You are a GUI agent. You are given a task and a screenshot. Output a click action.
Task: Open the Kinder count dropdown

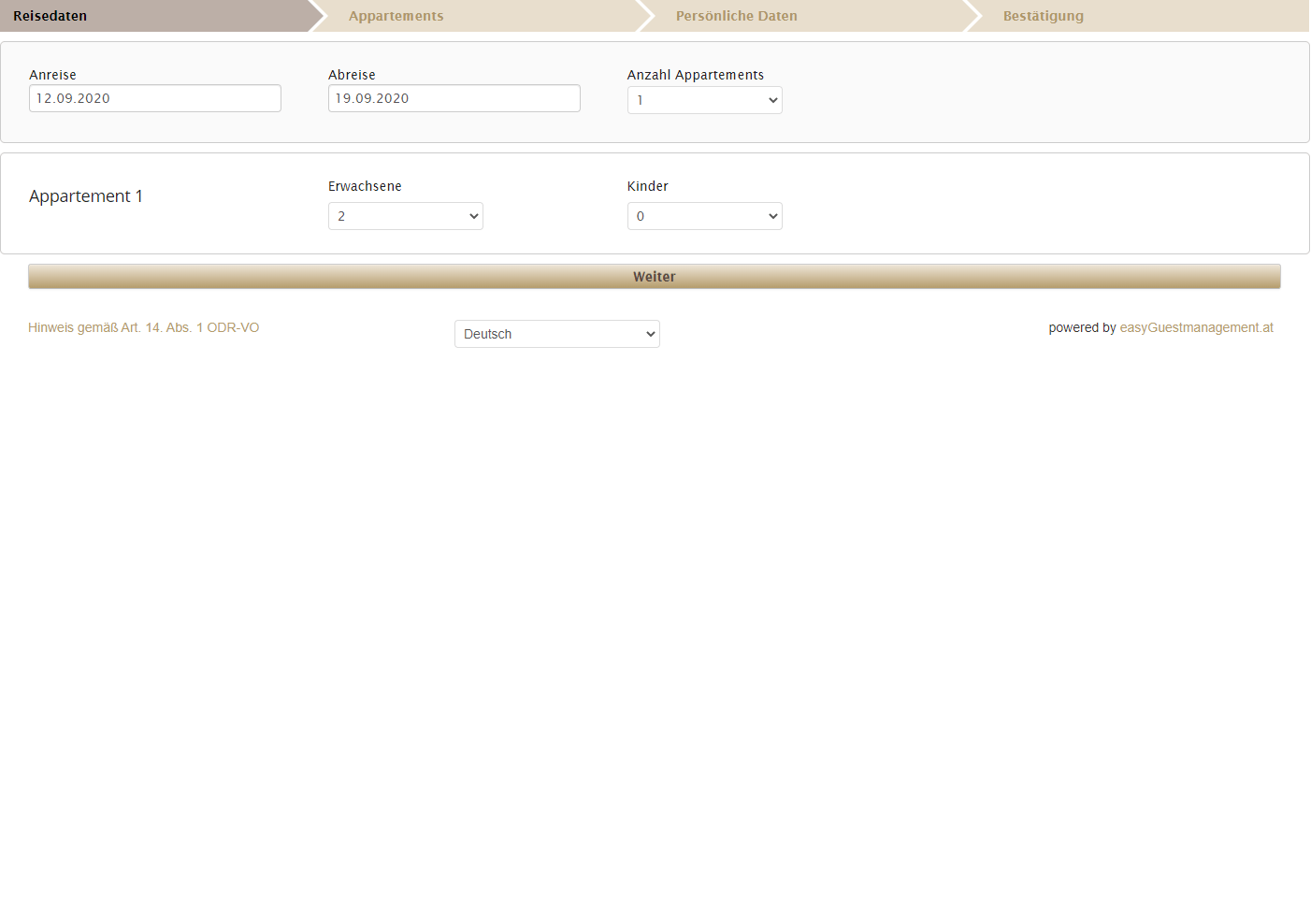[x=704, y=216]
